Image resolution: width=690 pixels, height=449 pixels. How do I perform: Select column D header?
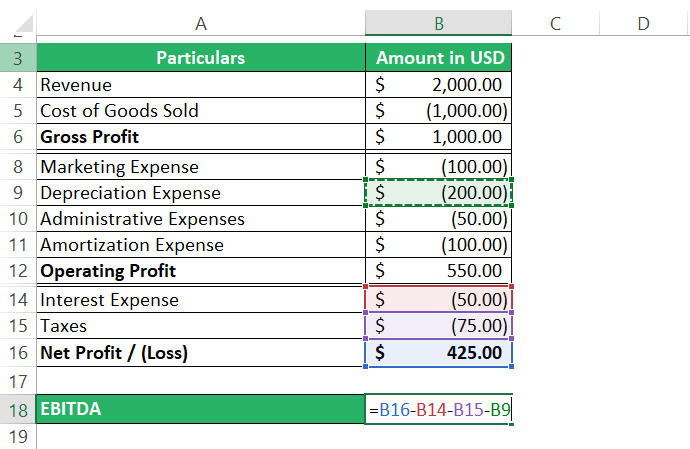(642, 22)
